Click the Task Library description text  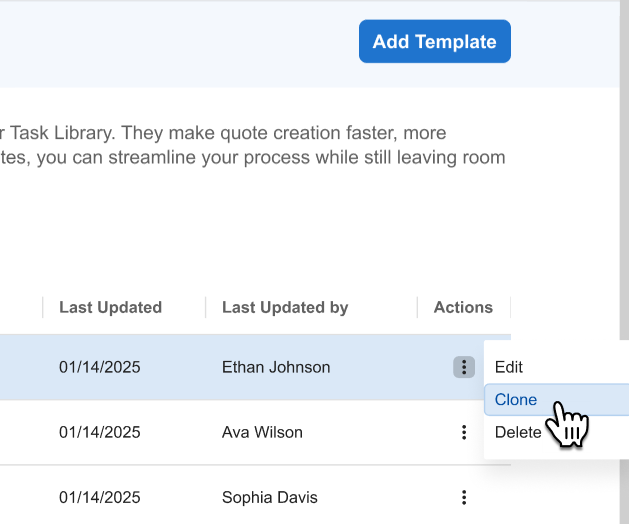(x=250, y=145)
